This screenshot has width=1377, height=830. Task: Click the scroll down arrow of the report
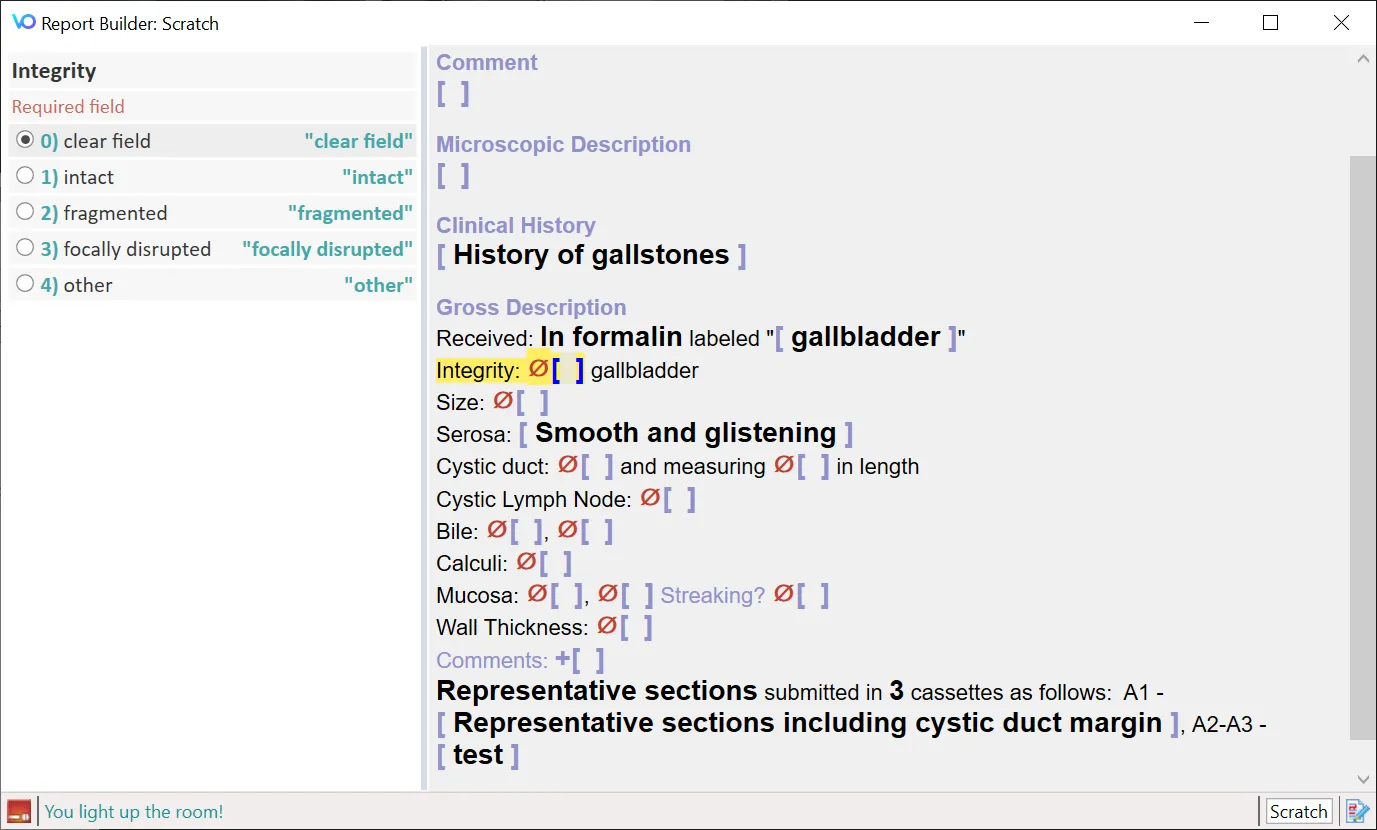coord(1363,778)
